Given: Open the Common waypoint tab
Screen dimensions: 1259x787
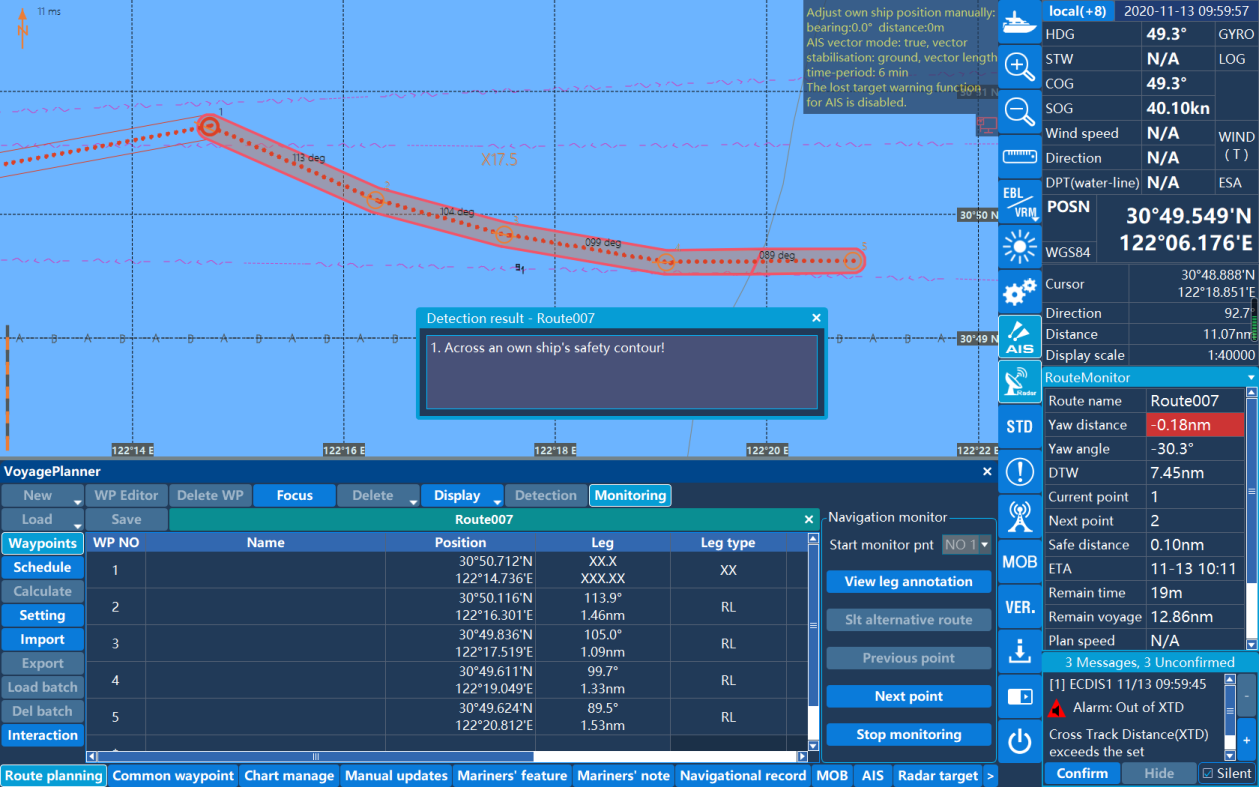Looking at the screenshot, I should 173,775.
